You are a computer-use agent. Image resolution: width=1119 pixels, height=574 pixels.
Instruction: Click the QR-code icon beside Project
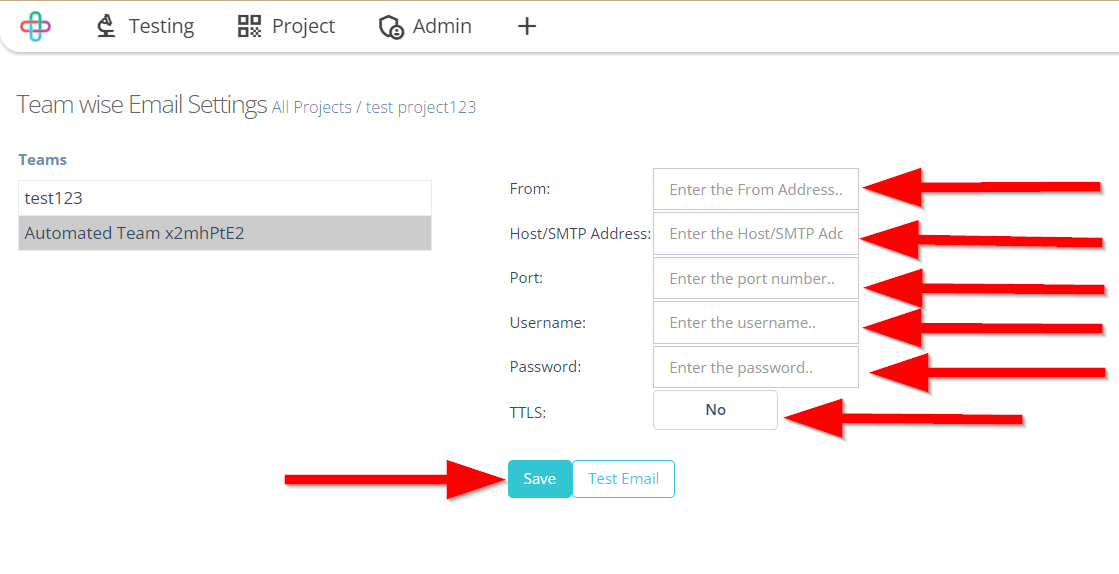point(249,26)
